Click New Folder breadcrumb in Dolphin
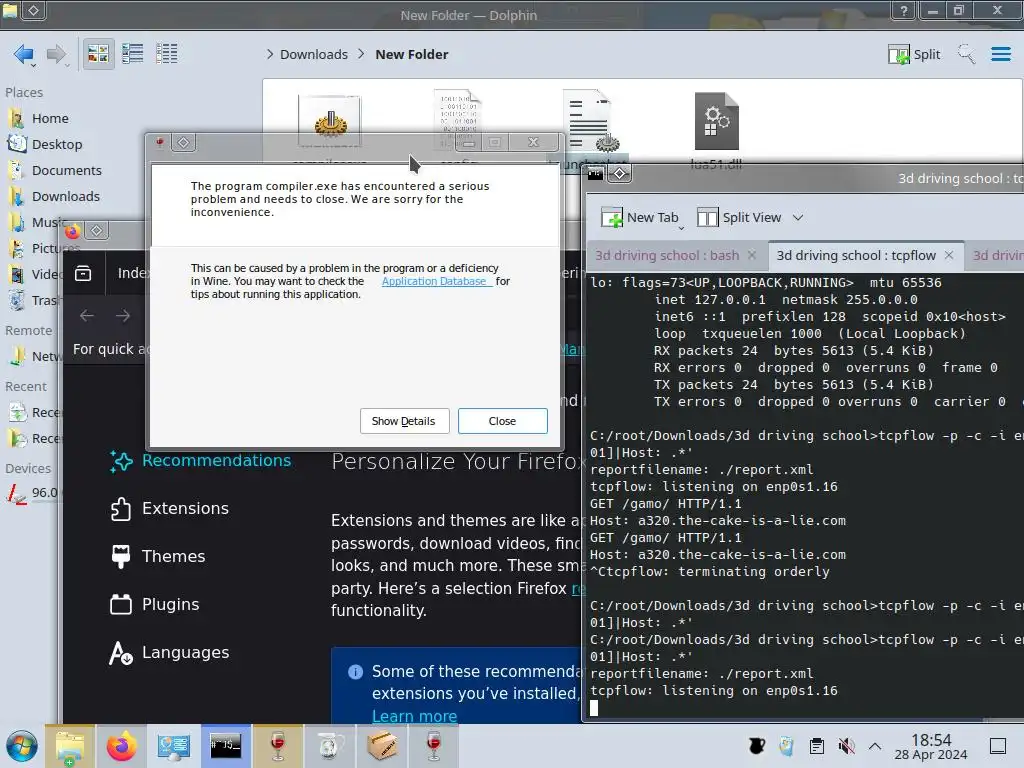Screen dimensions: 1024x768 tap(411, 54)
